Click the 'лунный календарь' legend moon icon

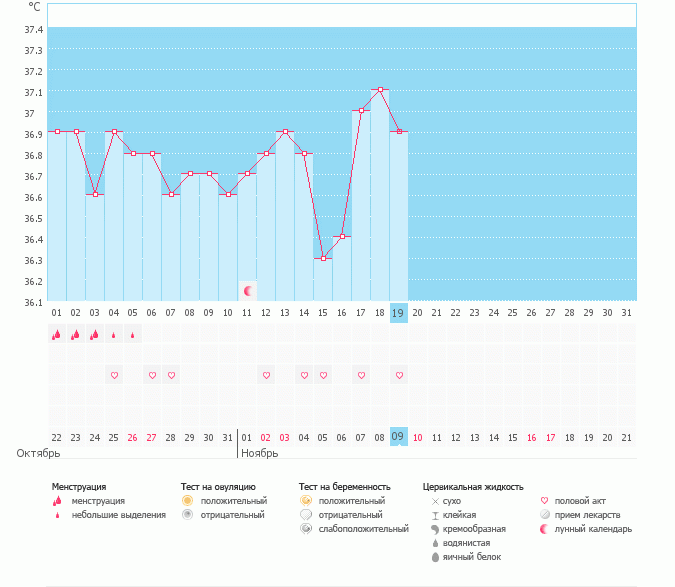point(544,528)
